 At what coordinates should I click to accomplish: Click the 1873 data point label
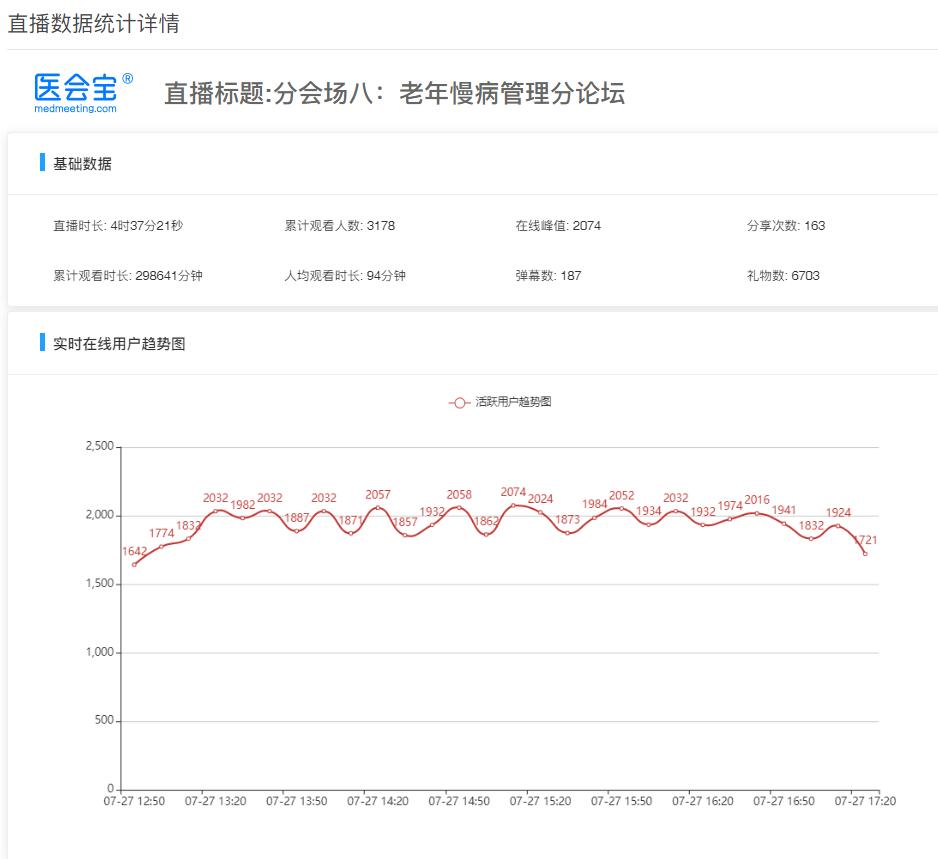click(567, 519)
